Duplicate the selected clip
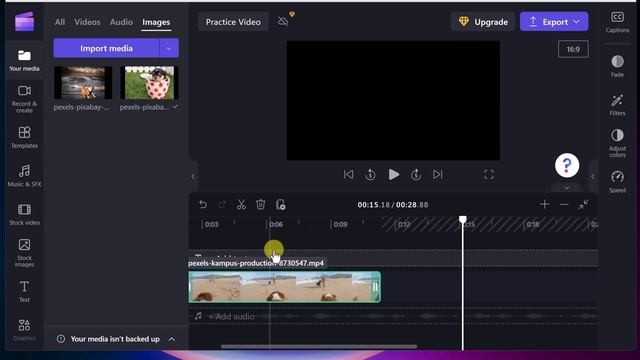Viewport: 640px width, 360px height. [280, 204]
